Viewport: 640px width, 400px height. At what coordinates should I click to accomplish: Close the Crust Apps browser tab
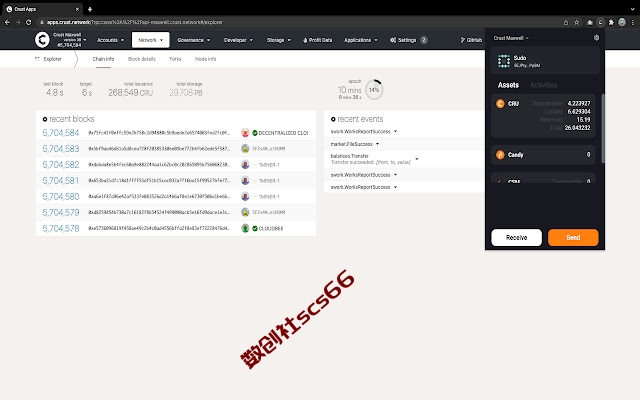coord(77,9)
